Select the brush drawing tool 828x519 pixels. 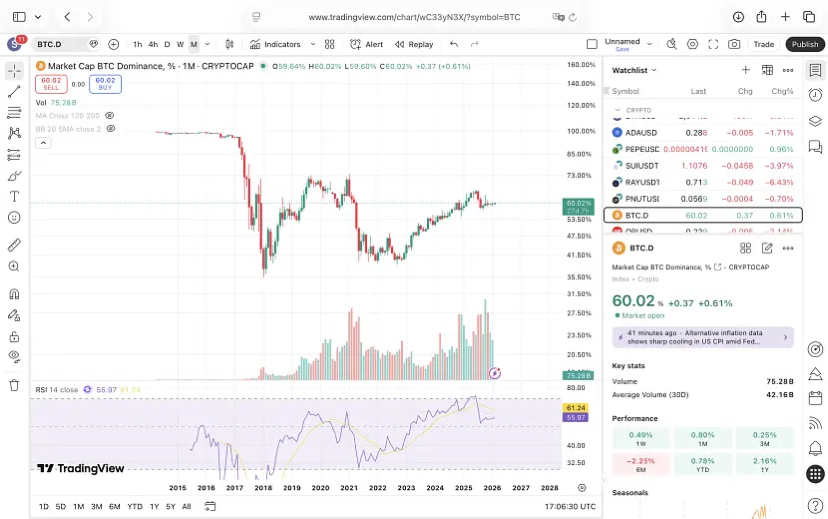tap(14, 176)
